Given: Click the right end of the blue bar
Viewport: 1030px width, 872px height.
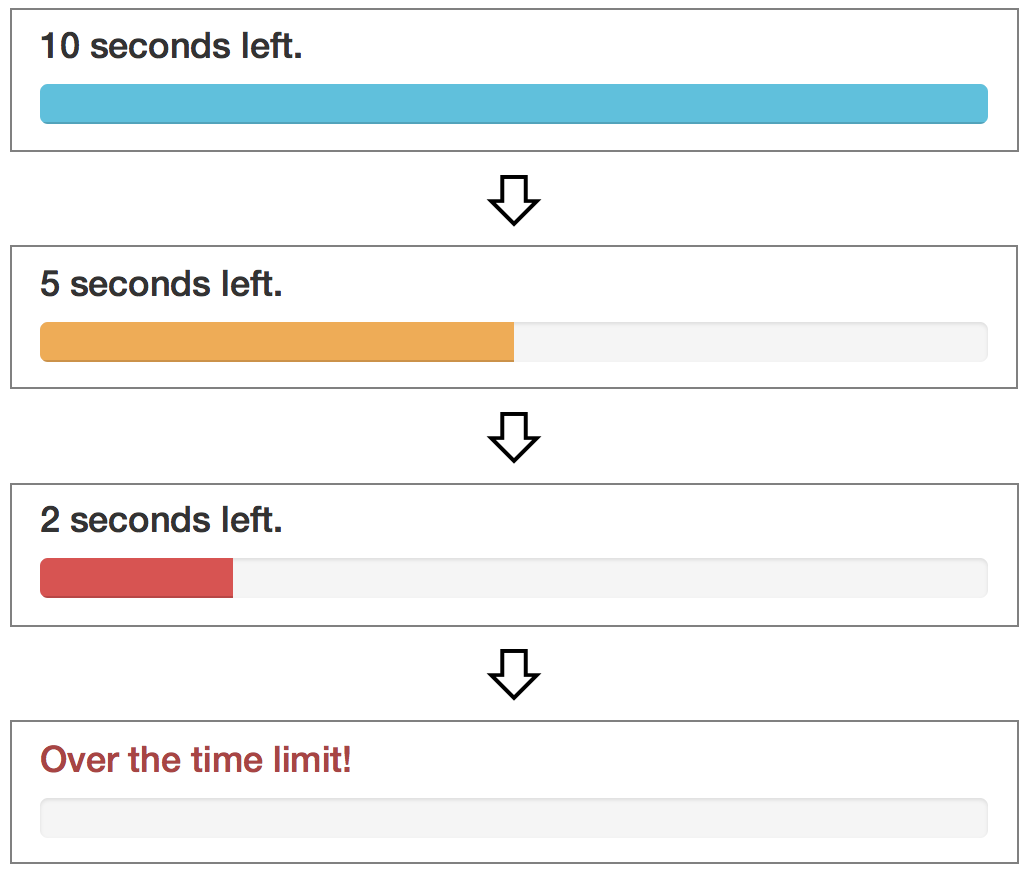Looking at the screenshot, I should pyautogui.click(x=983, y=104).
